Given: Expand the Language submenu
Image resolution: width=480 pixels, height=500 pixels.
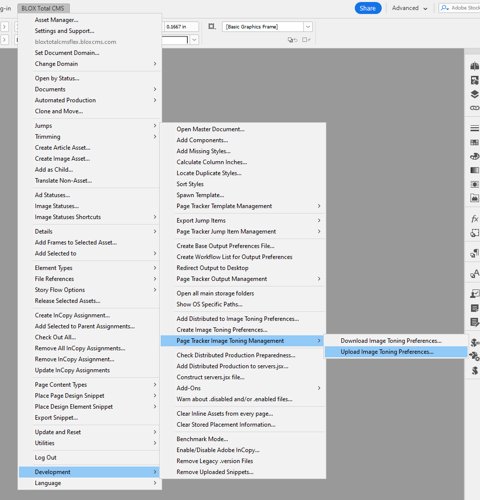Looking at the screenshot, I should coord(90,483).
